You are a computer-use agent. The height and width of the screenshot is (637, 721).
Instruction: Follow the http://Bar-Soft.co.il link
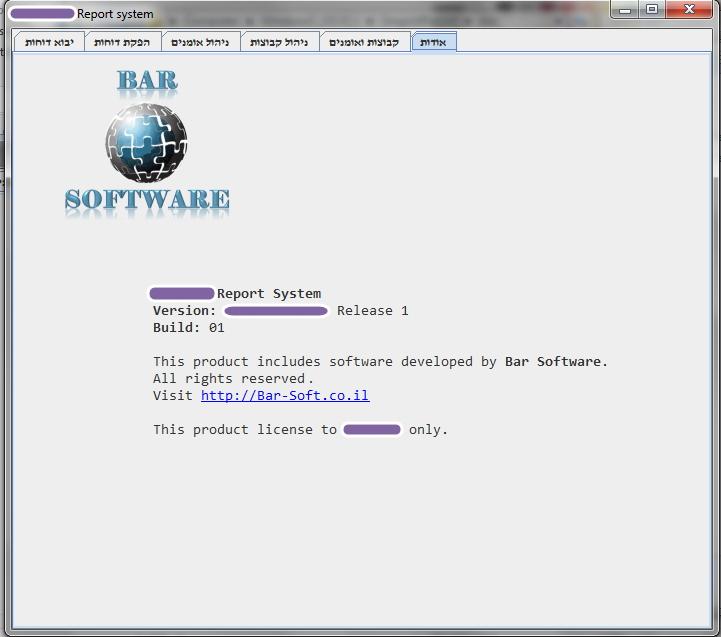coord(285,396)
